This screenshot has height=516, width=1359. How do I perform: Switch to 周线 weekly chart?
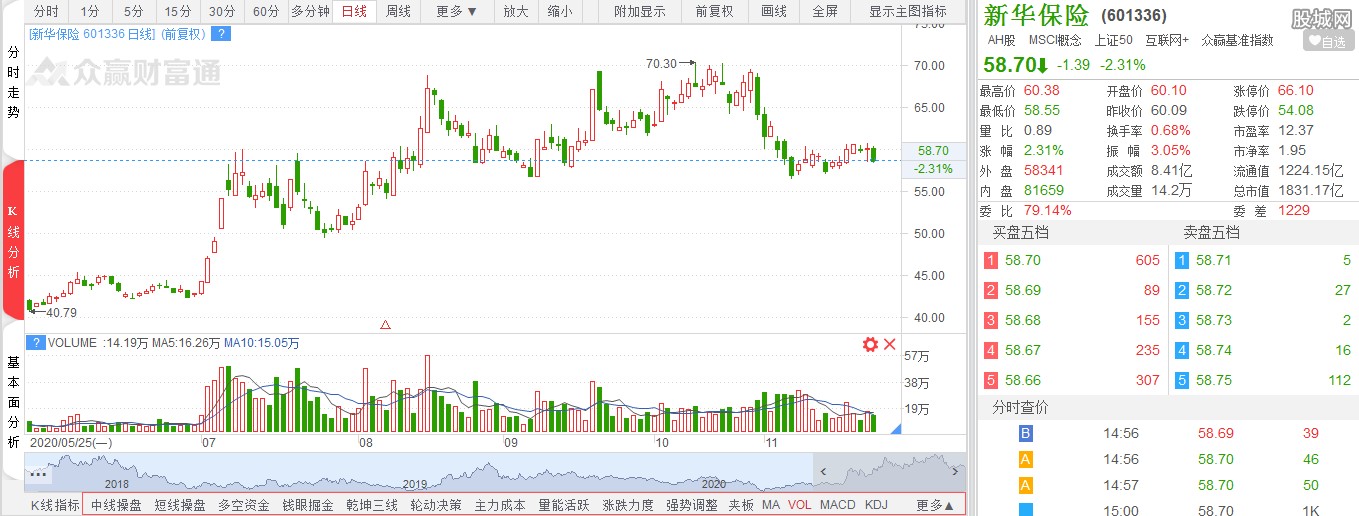(x=398, y=12)
